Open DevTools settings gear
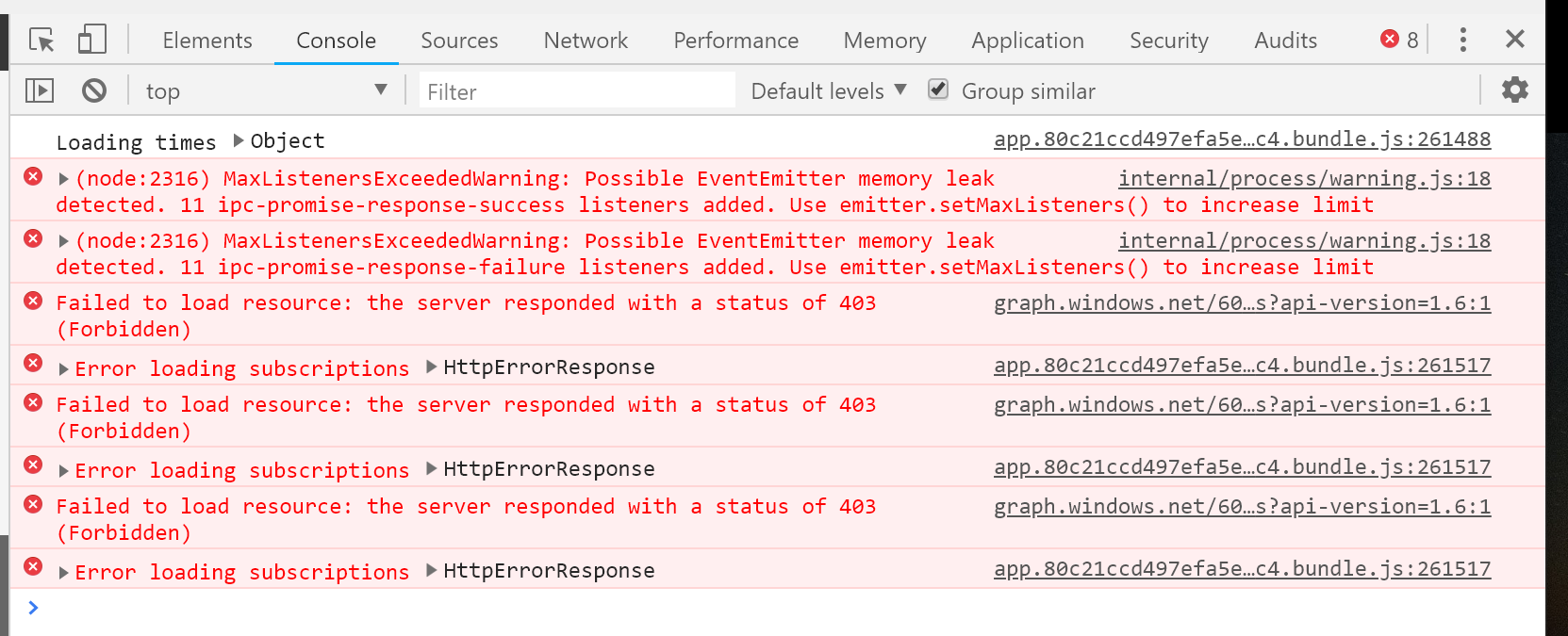The width and height of the screenshot is (1568, 636). coord(1514,90)
